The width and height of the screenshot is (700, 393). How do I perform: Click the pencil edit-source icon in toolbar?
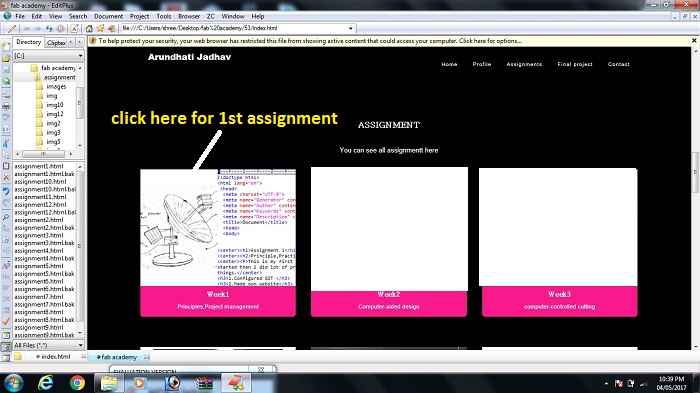pos(12,28)
